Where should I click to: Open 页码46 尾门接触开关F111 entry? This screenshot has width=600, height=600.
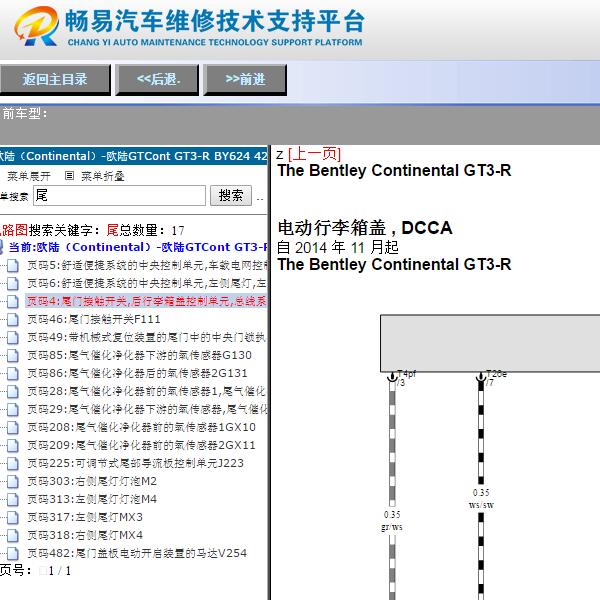coord(94,319)
